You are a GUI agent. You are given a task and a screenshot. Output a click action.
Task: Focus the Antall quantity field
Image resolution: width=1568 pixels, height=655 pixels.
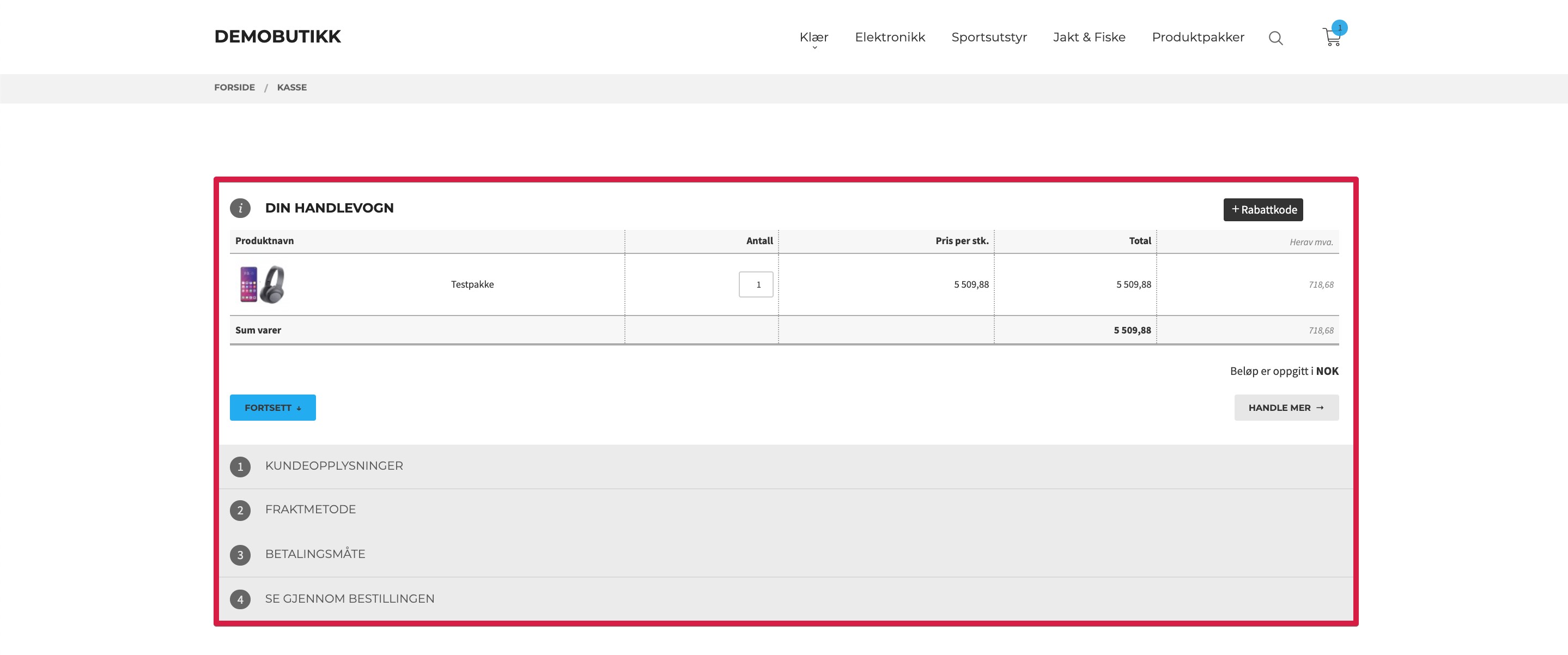[x=756, y=284]
